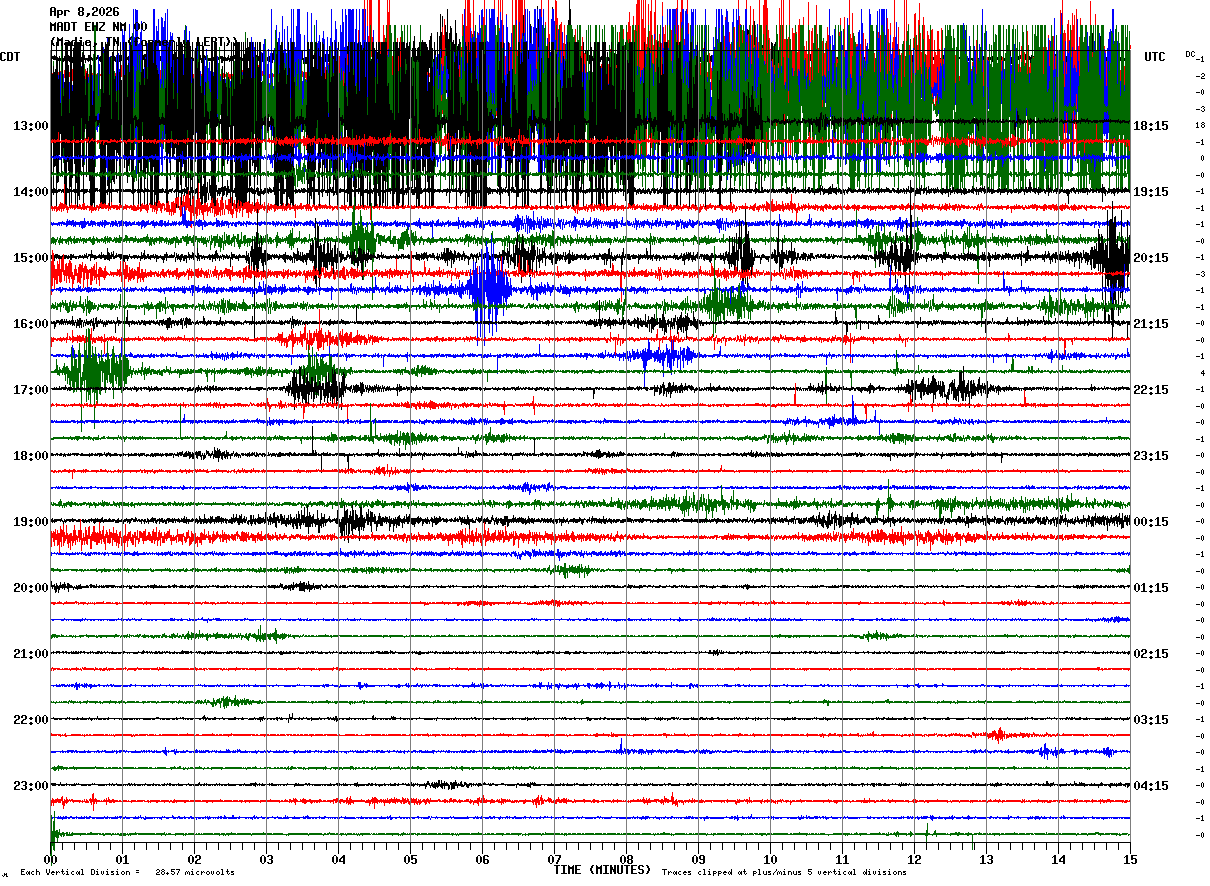Select the 18:00 CDT row label
1210x886 pixels.
31,456
